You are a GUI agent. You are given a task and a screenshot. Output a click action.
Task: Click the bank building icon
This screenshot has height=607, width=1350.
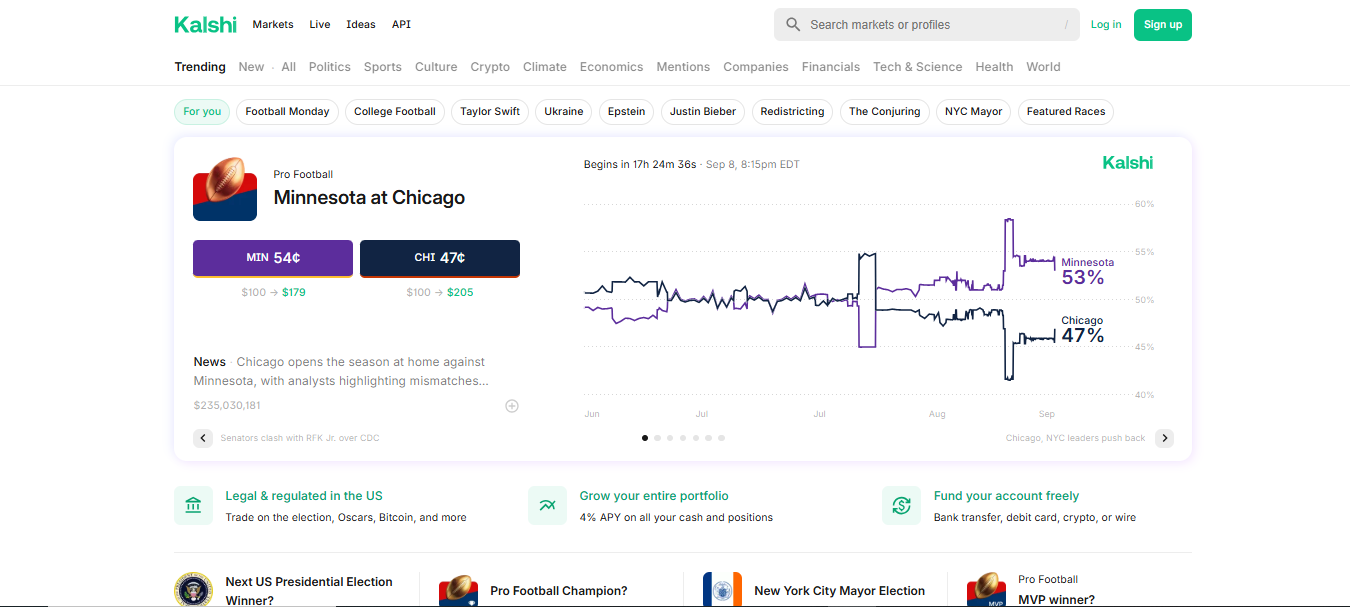click(x=193, y=506)
